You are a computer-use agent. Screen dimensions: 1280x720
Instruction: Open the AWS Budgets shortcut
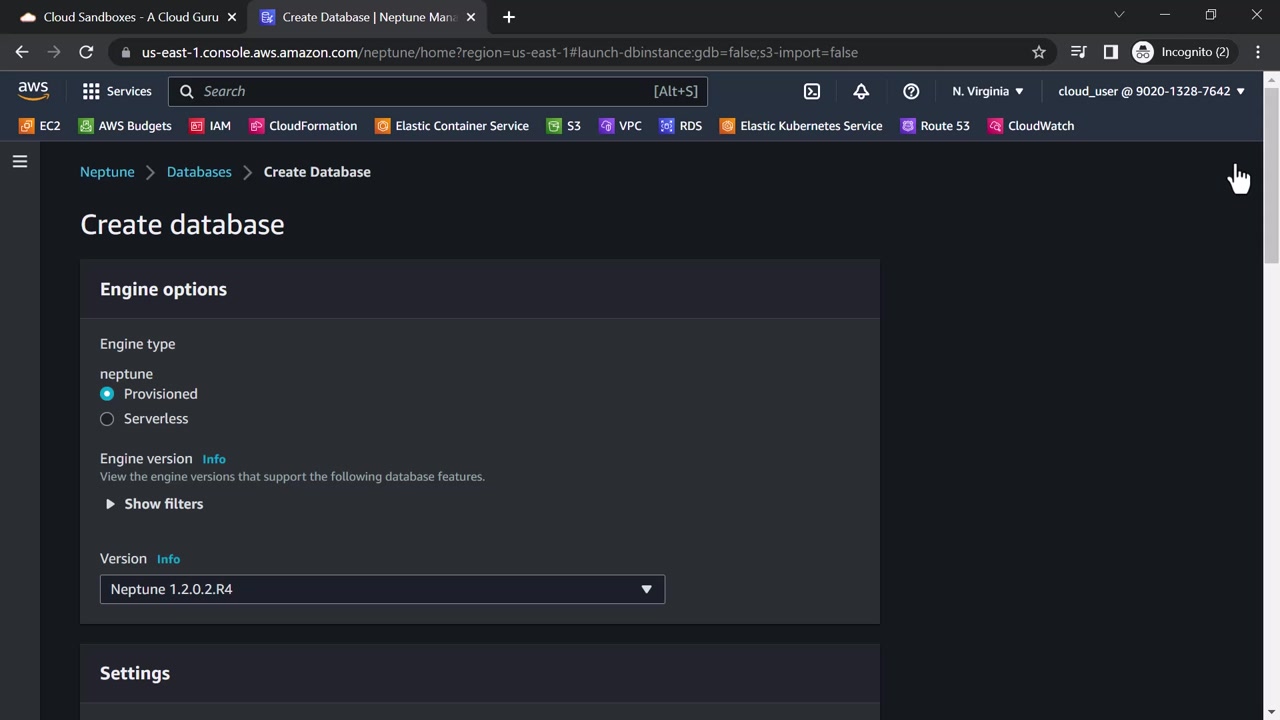coord(125,126)
